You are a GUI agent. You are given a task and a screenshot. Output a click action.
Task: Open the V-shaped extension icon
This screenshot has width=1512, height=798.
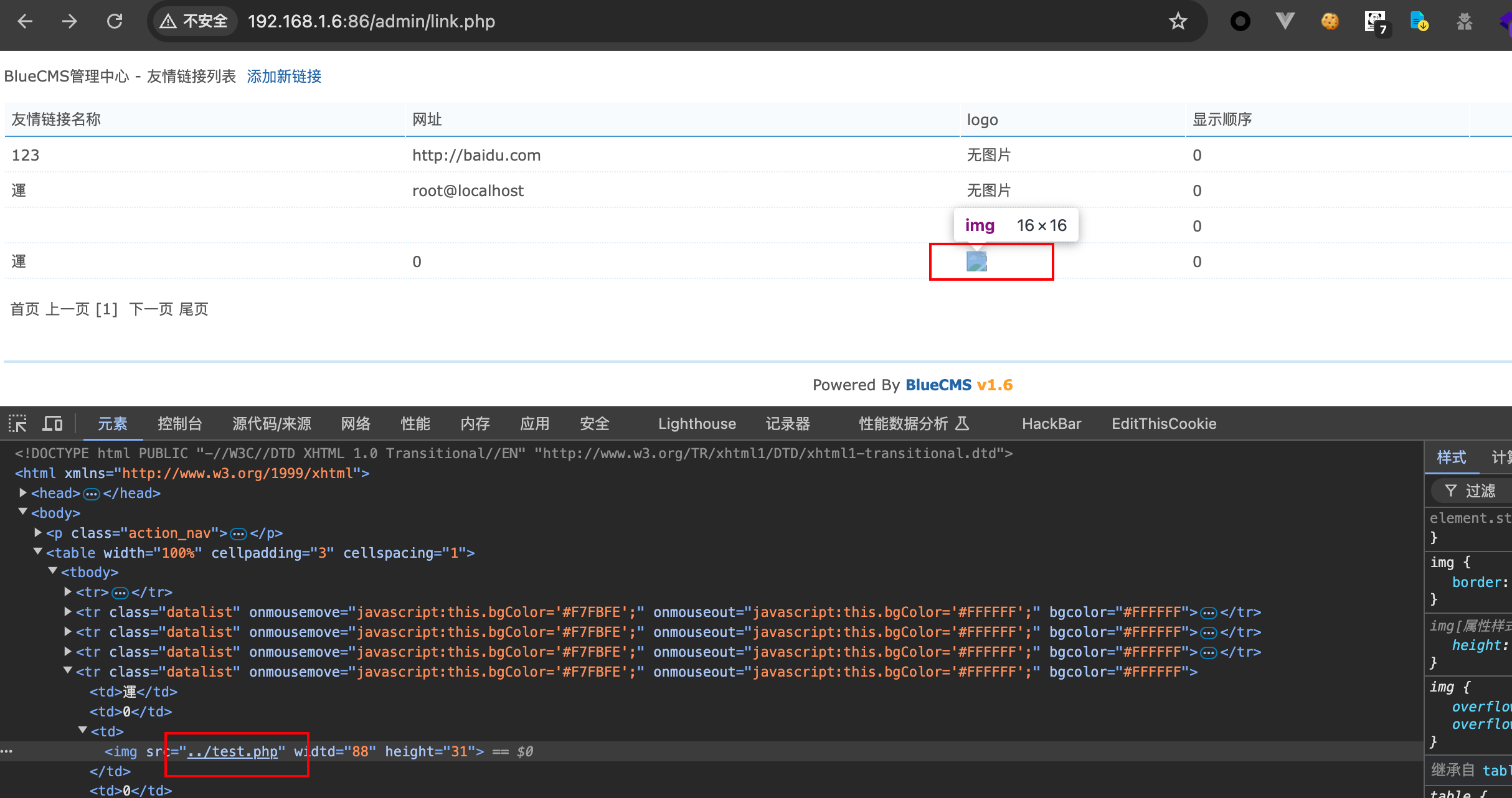[1285, 21]
